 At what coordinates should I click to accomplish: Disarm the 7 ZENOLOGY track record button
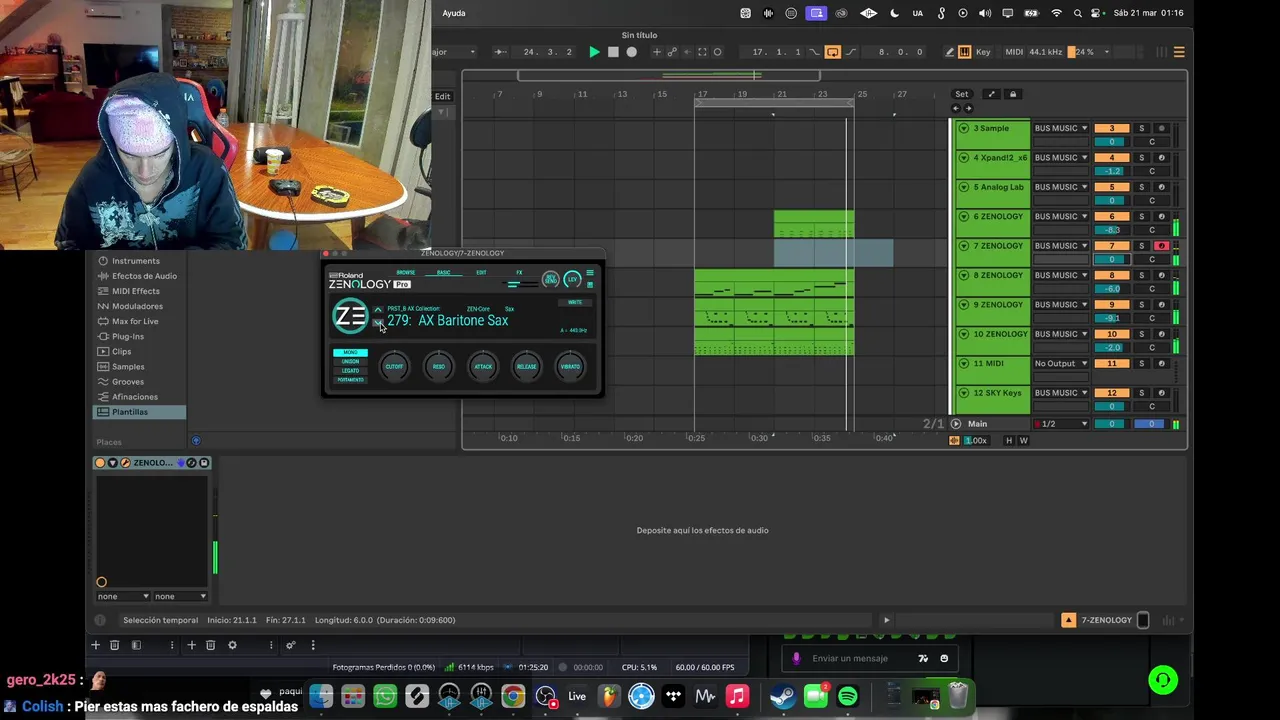click(1161, 246)
